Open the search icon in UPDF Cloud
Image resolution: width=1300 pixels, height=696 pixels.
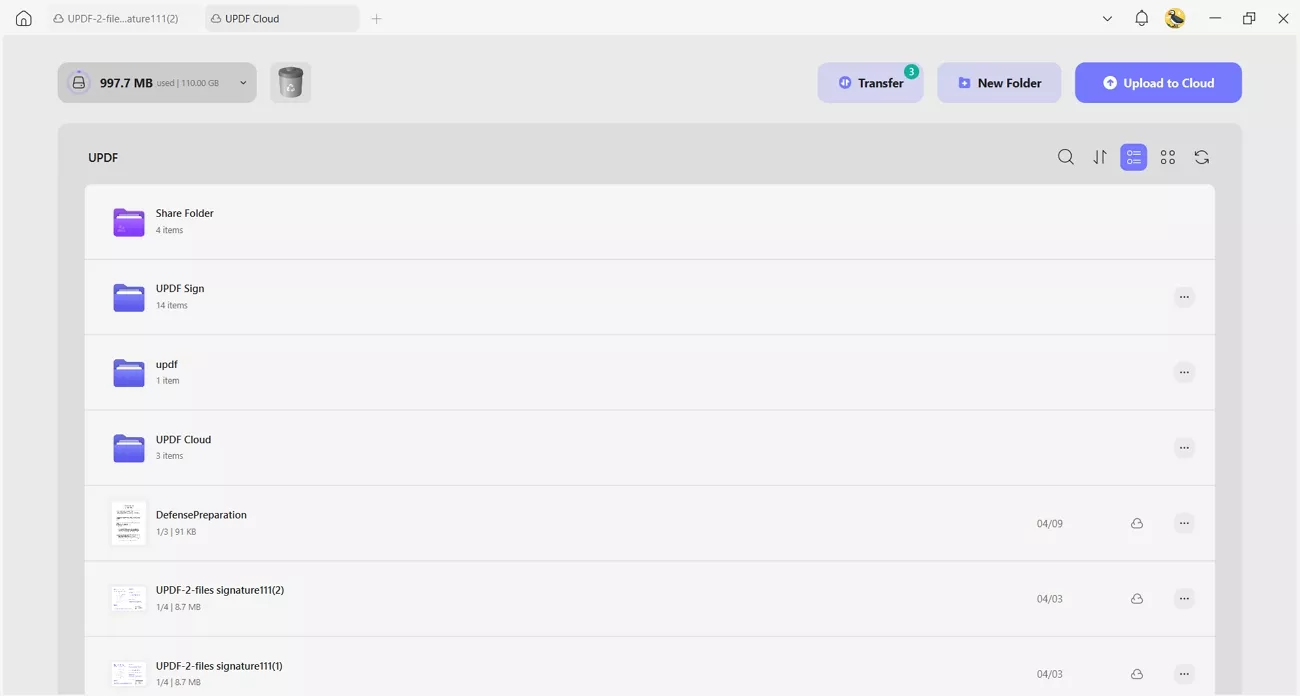point(1065,157)
